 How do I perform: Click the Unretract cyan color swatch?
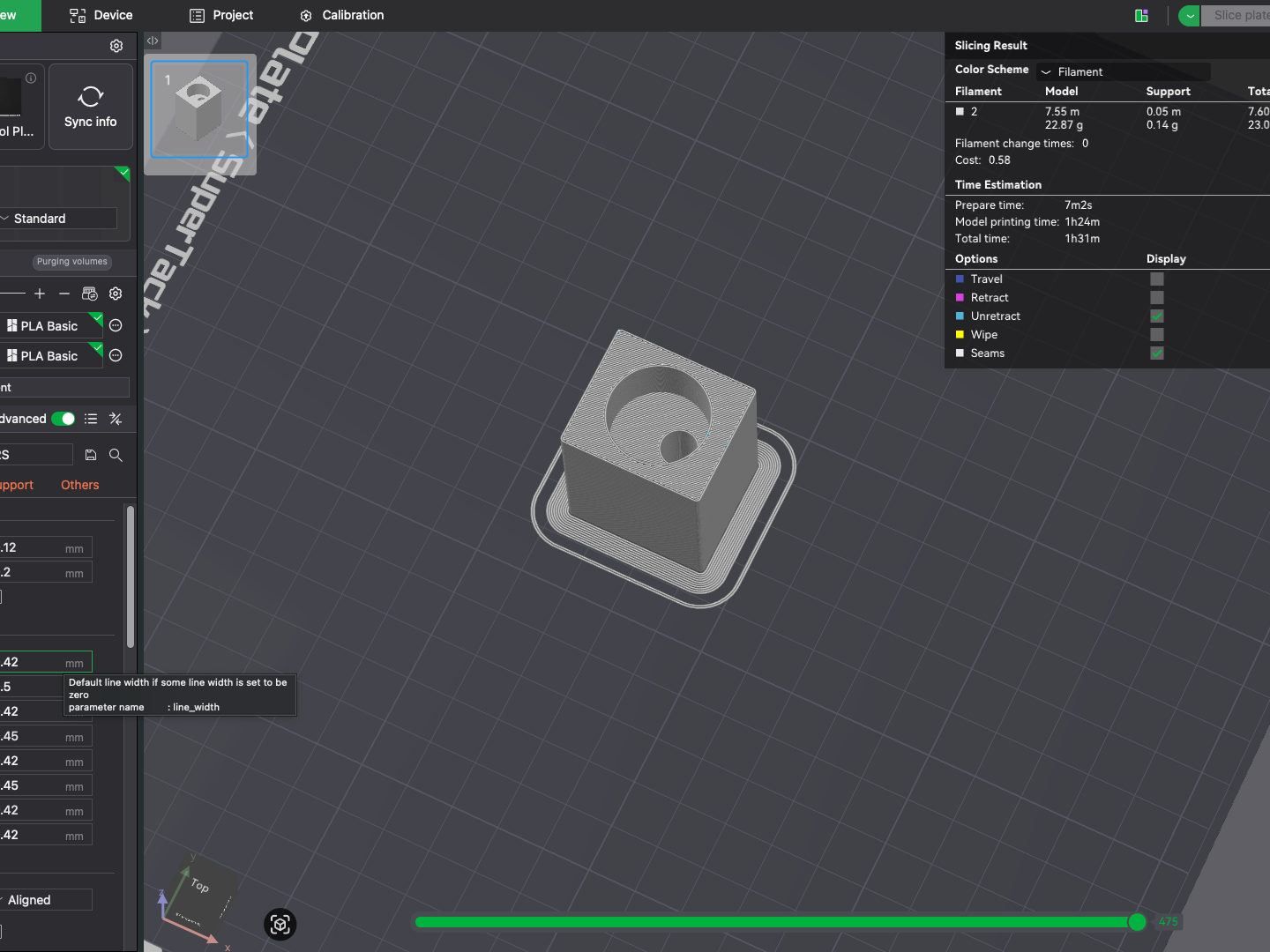point(960,316)
